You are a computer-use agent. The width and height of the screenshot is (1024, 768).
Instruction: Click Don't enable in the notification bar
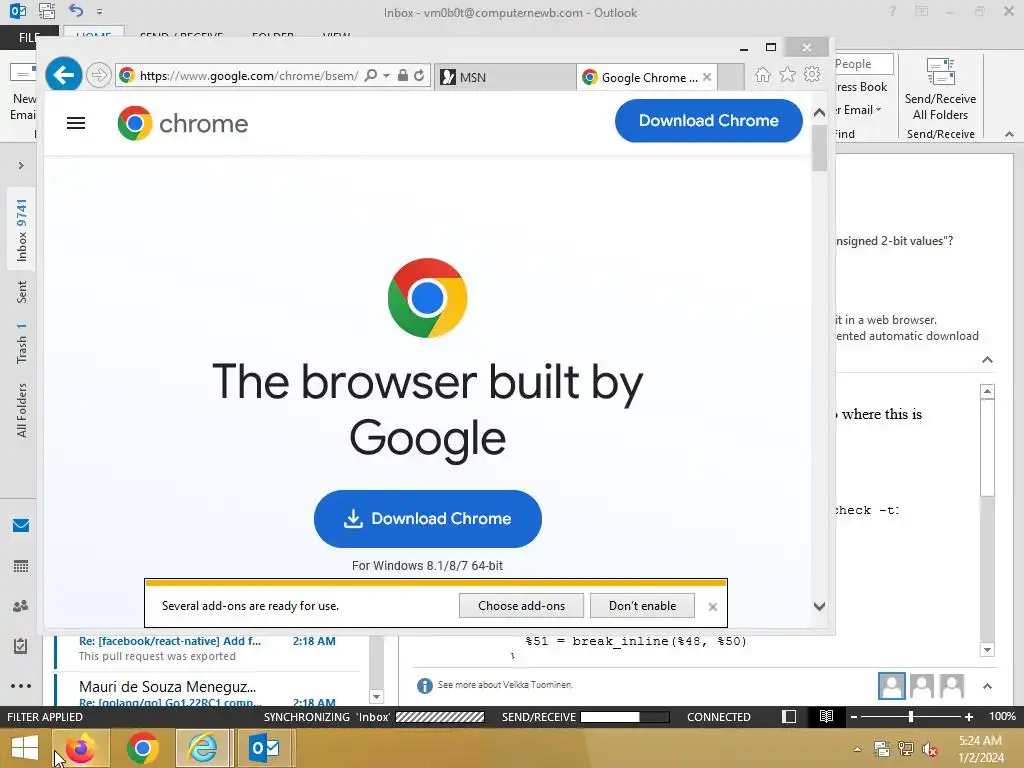[x=642, y=605]
